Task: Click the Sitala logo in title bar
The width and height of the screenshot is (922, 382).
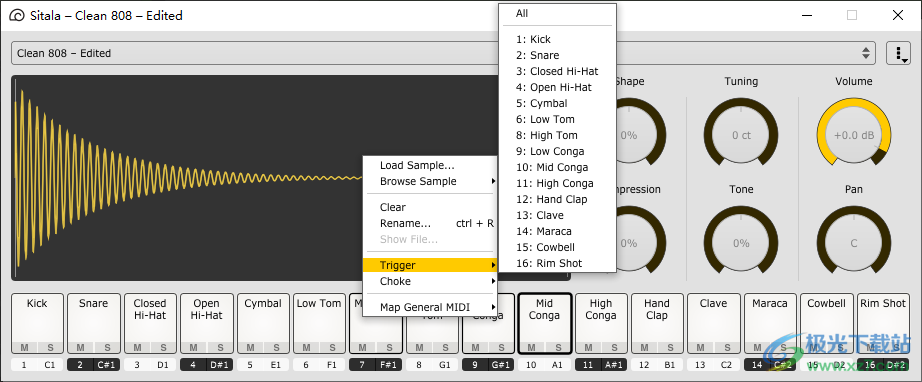Action: (17, 16)
